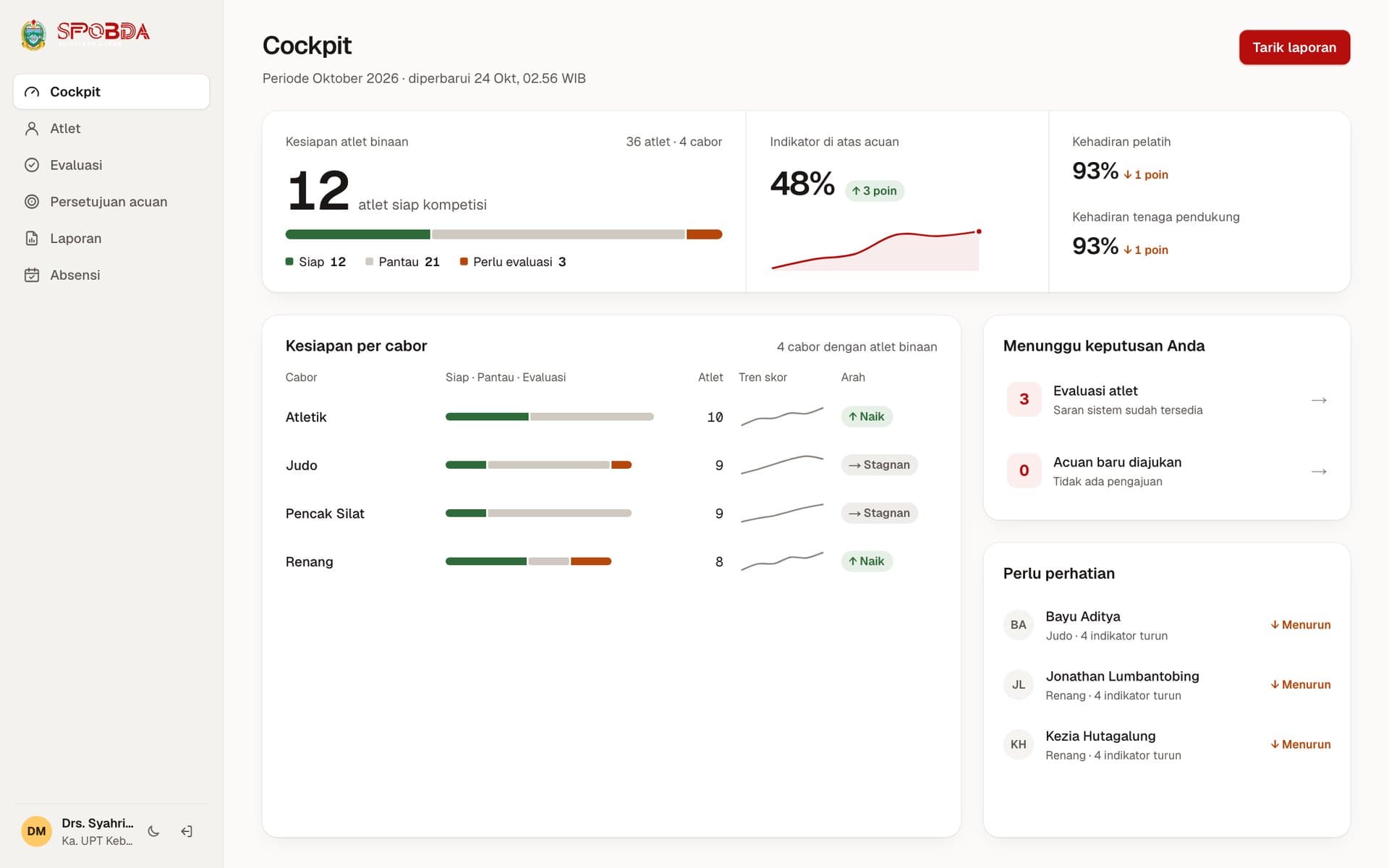The height and width of the screenshot is (868, 1389).
Task: Click the JL avatar for Jonathan Lumbantobing
Action: tap(1019, 684)
